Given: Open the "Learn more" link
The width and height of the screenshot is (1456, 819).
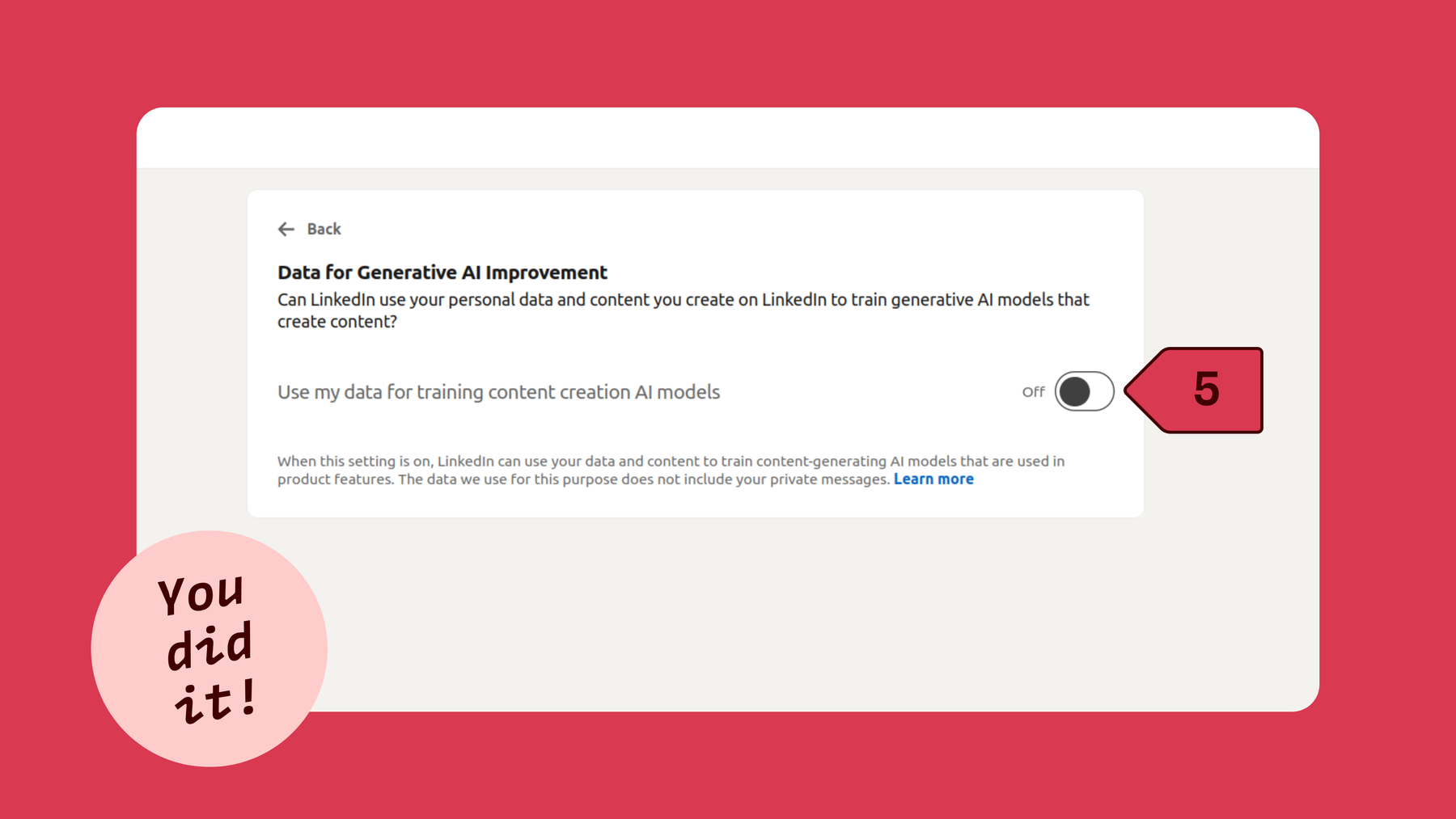Looking at the screenshot, I should pos(933,479).
